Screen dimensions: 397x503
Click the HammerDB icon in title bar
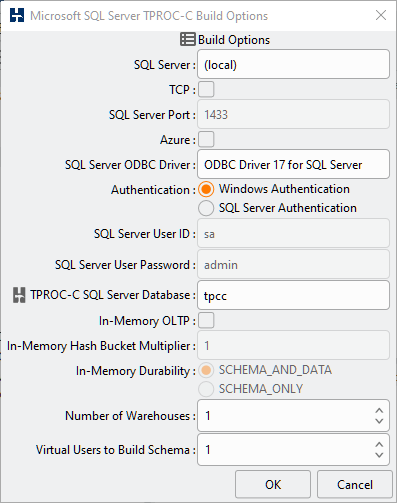pyautogui.click(x=17, y=15)
